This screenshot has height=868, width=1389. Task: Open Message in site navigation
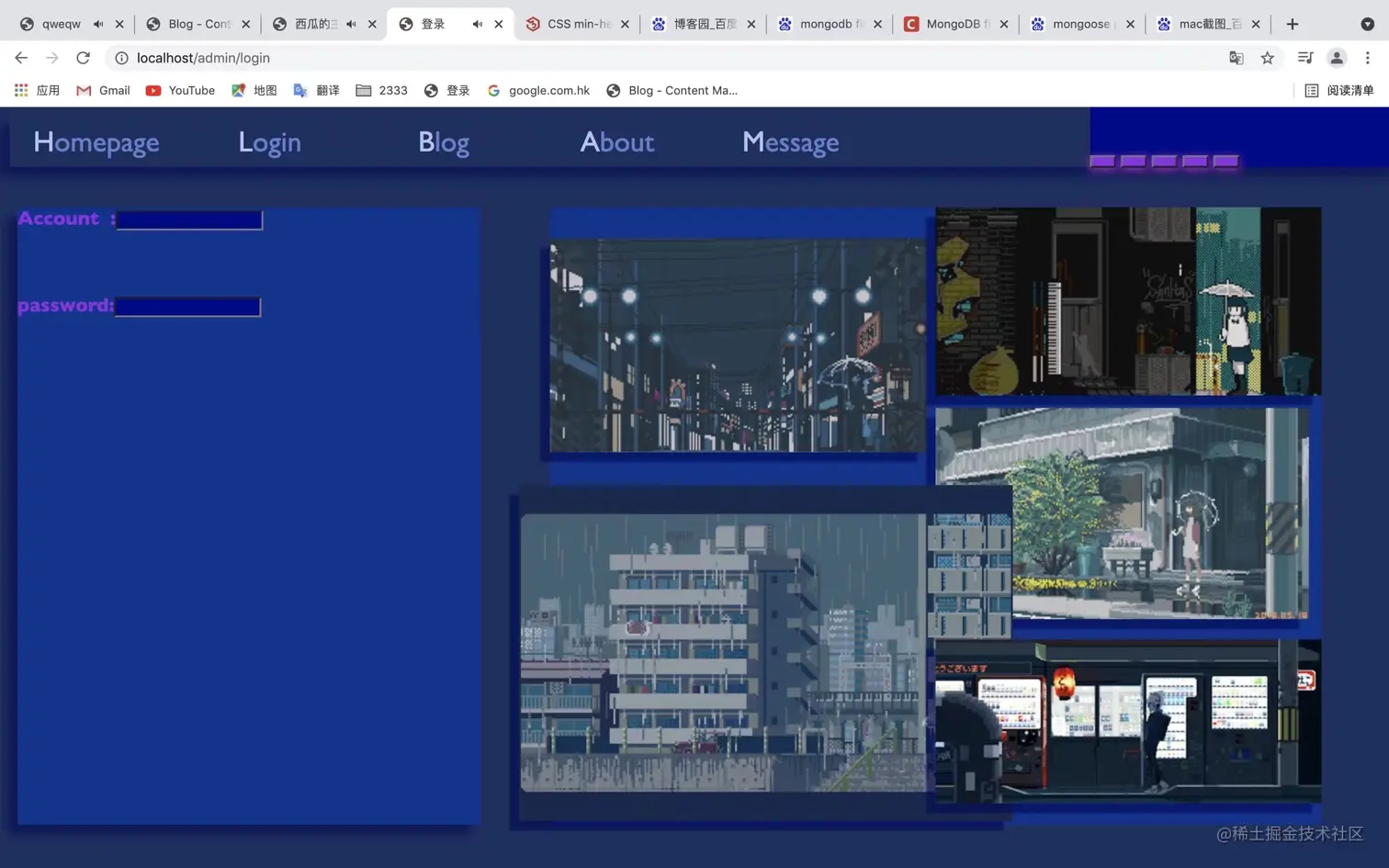coord(790,142)
